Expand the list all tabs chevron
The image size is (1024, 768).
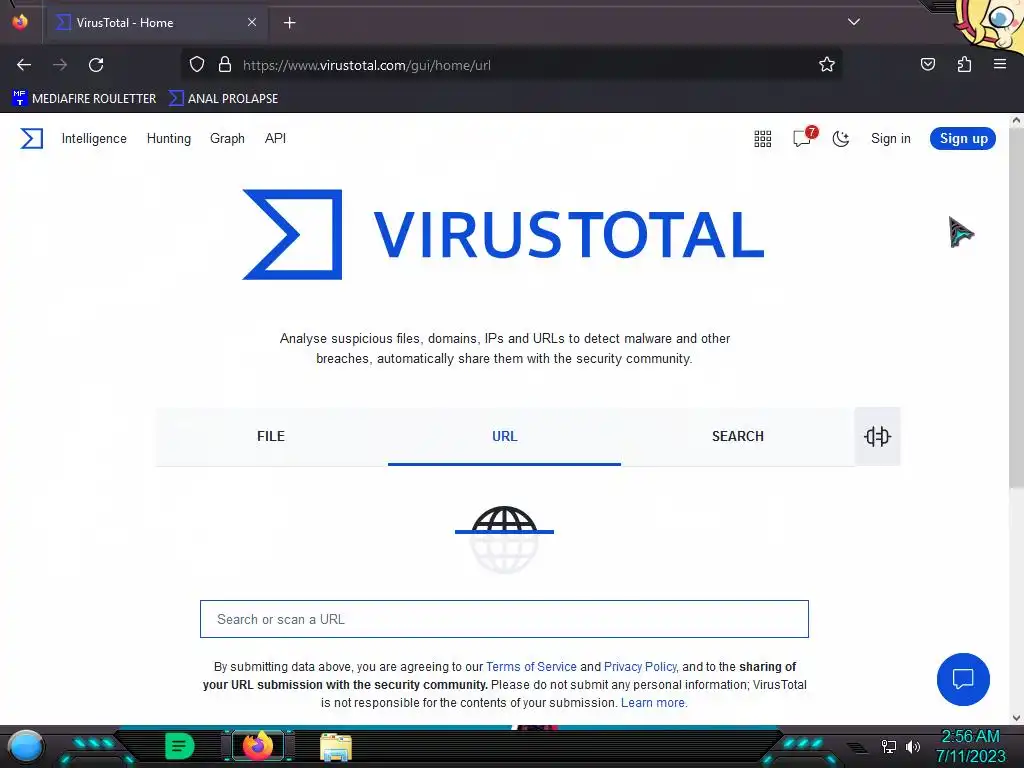pos(854,22)
